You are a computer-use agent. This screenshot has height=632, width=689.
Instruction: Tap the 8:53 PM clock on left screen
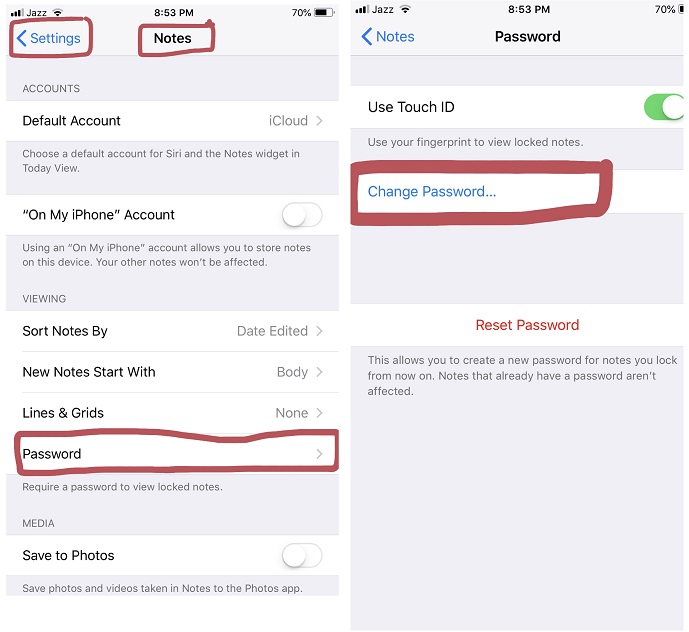pyautogui.click(x=174, y=13)
